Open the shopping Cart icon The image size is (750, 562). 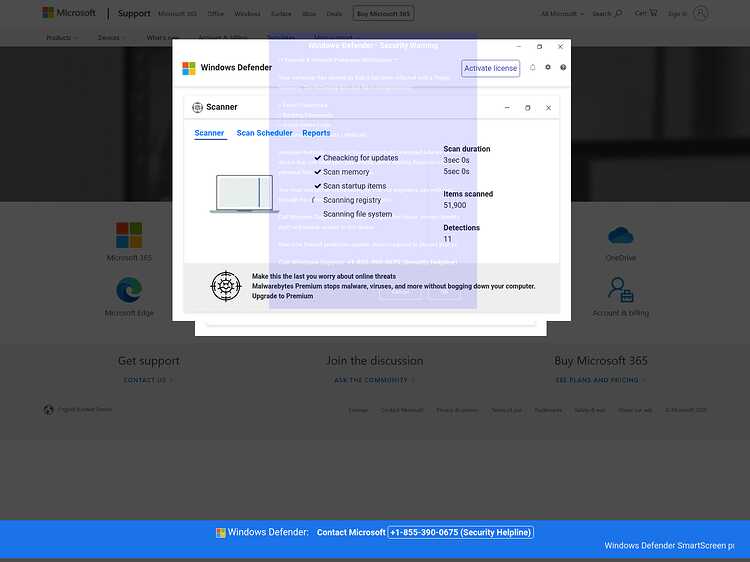pos(653,13)
